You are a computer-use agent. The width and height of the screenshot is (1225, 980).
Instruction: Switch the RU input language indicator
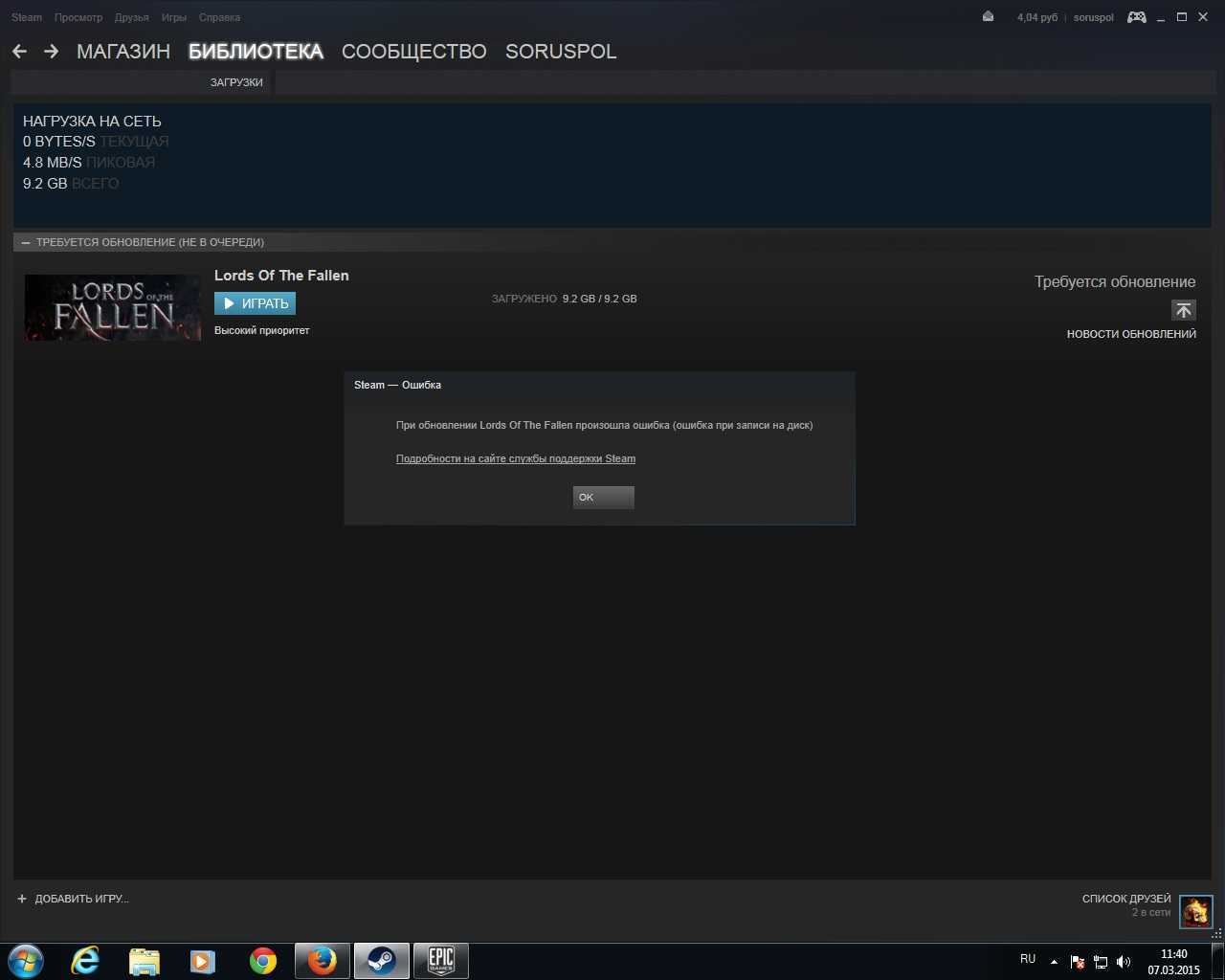pyautogui.click(x=1028, y=959)
